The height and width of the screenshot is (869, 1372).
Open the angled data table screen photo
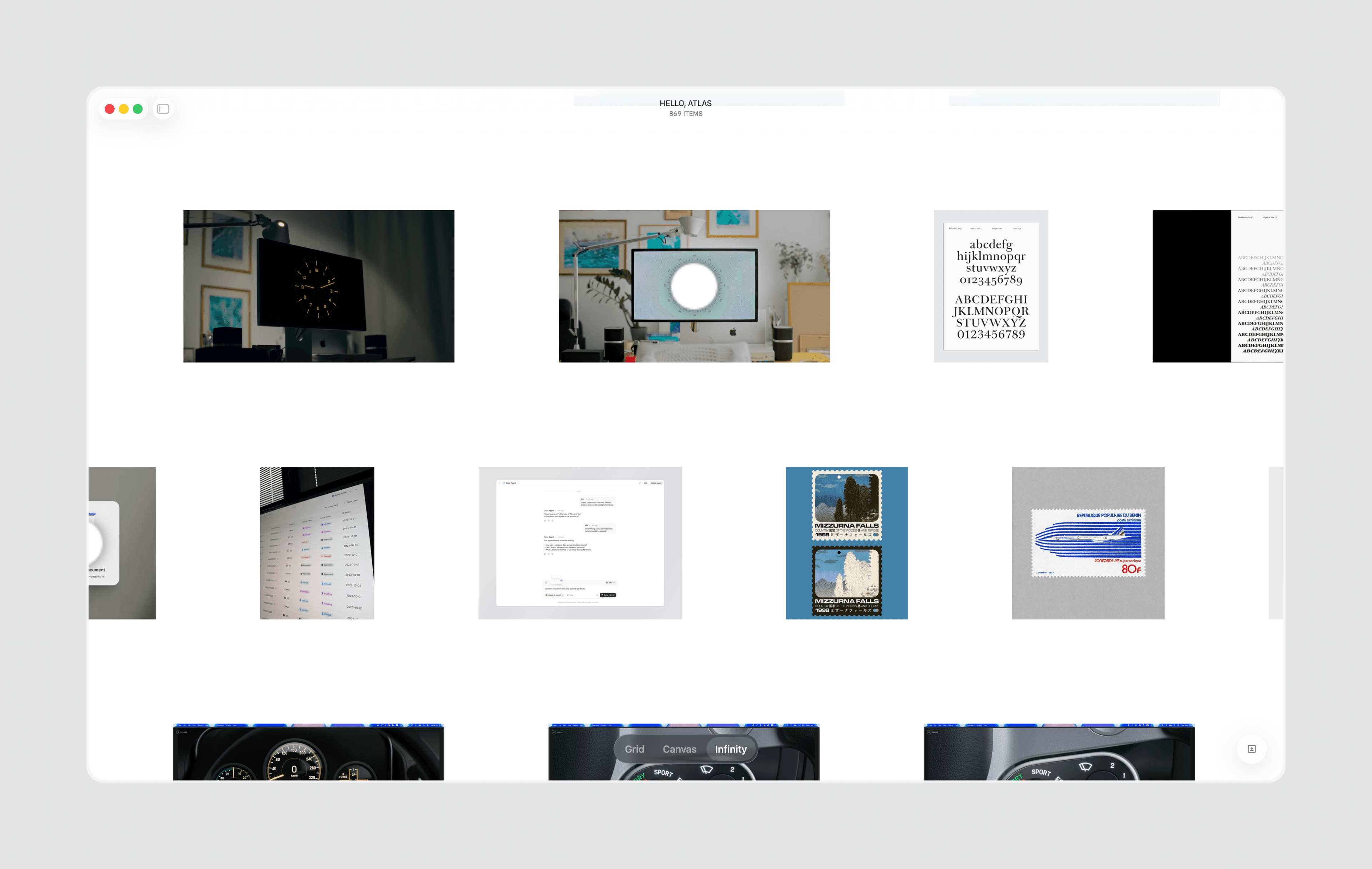317,543
